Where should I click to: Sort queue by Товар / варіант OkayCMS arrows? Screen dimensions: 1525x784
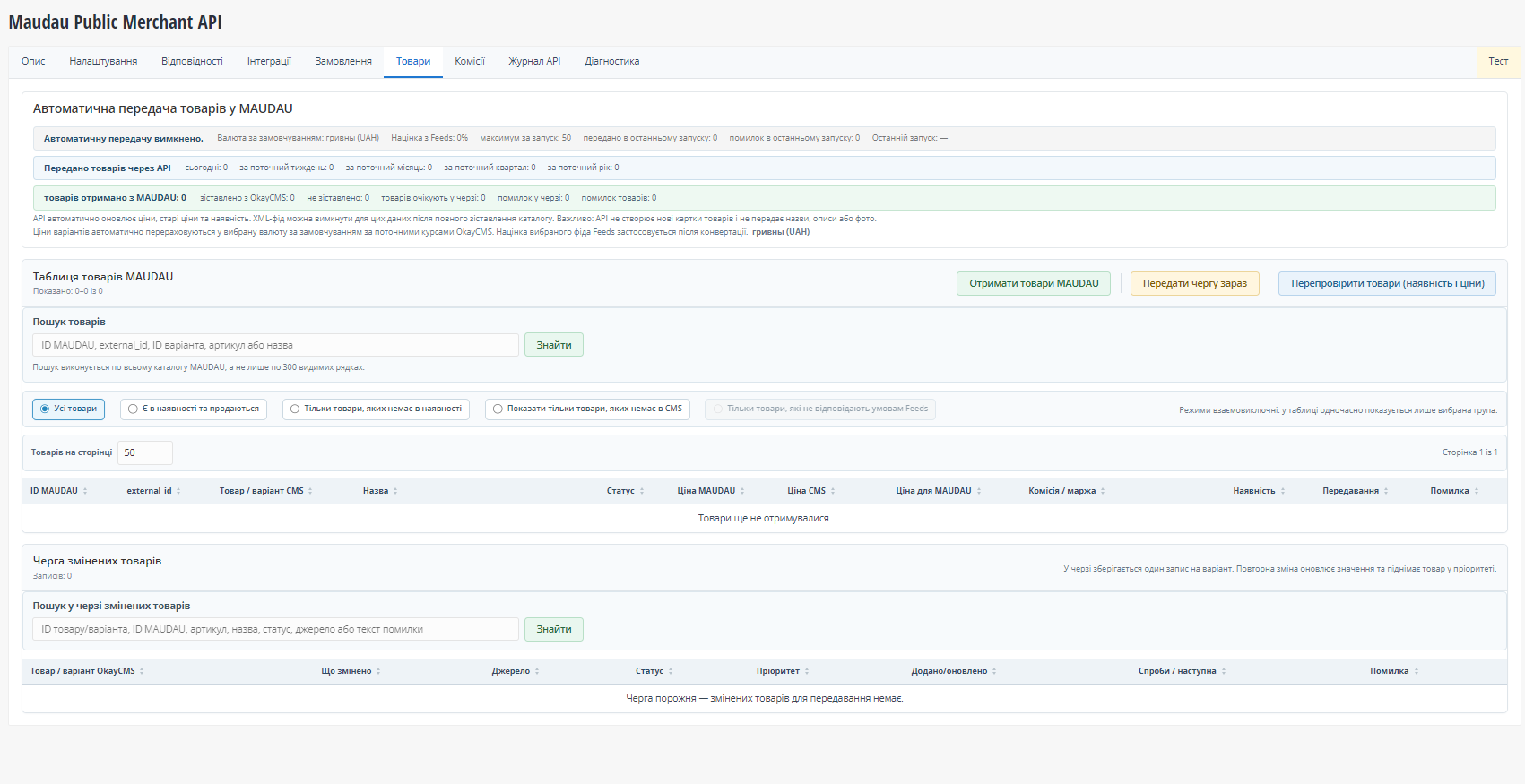click(x=142, y=671)
